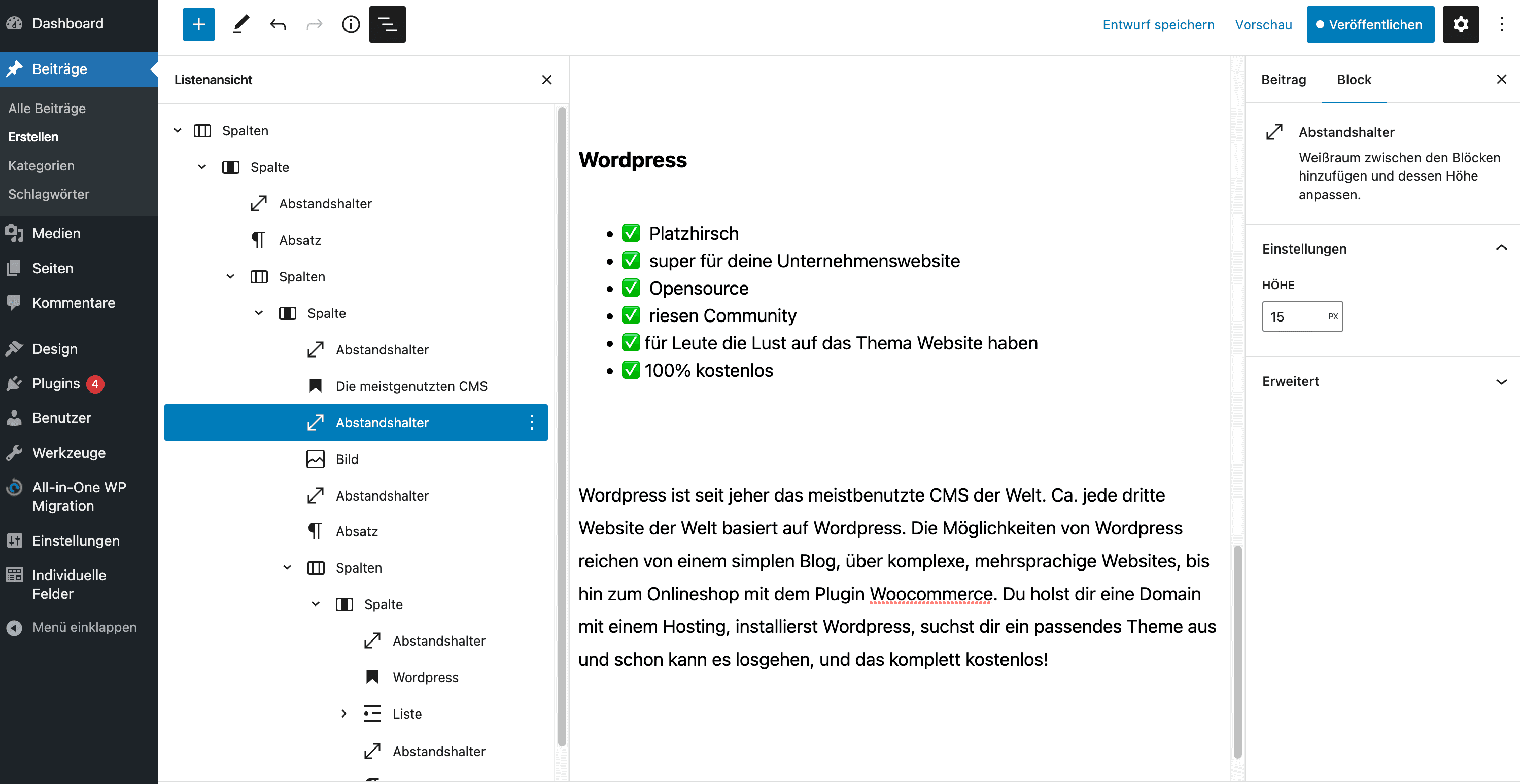Open options for selected Abstandshalter row
1520x784 pixels.
click(531, 422)
